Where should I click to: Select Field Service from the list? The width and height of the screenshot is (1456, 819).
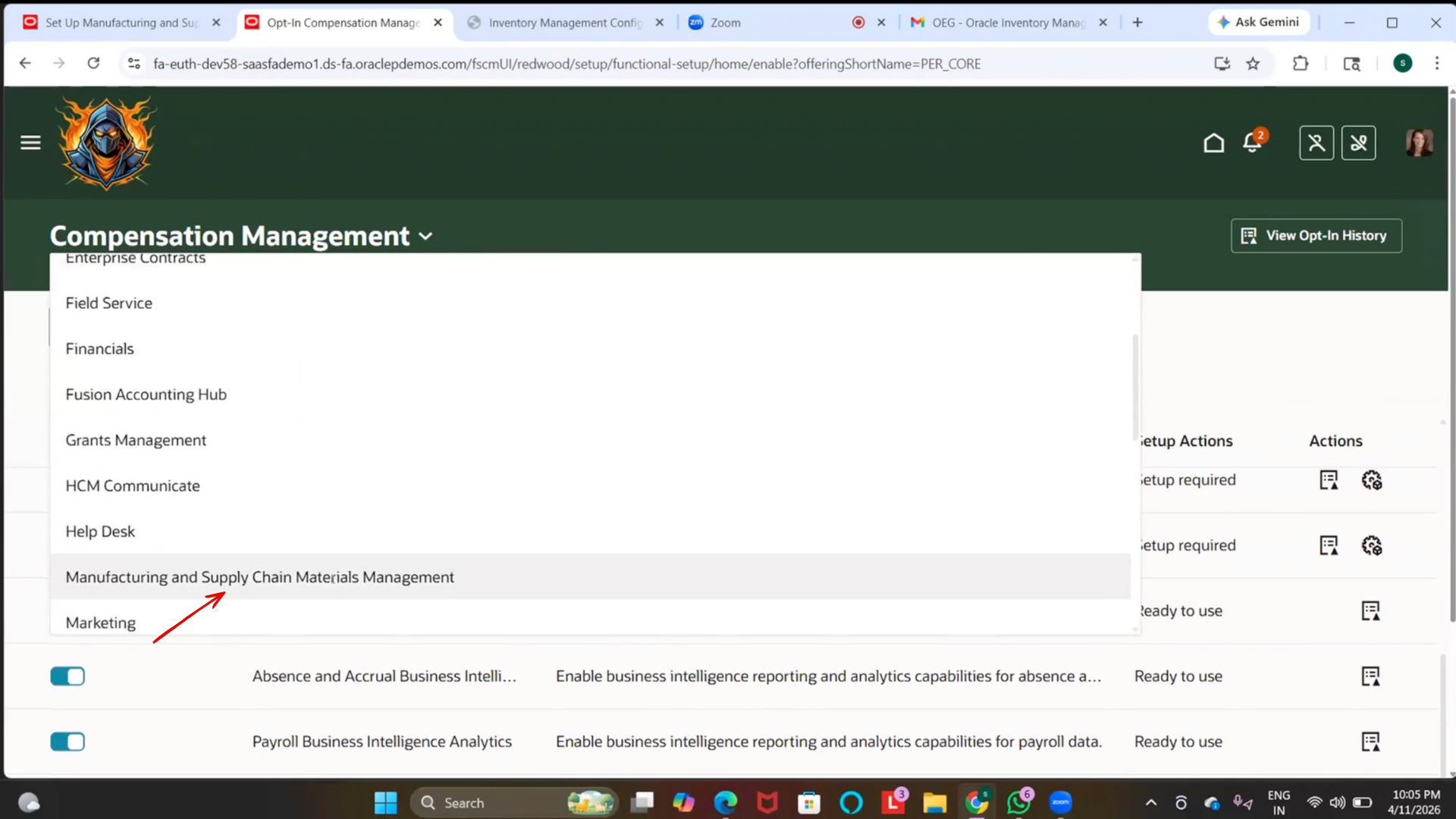tap(590, 303)
